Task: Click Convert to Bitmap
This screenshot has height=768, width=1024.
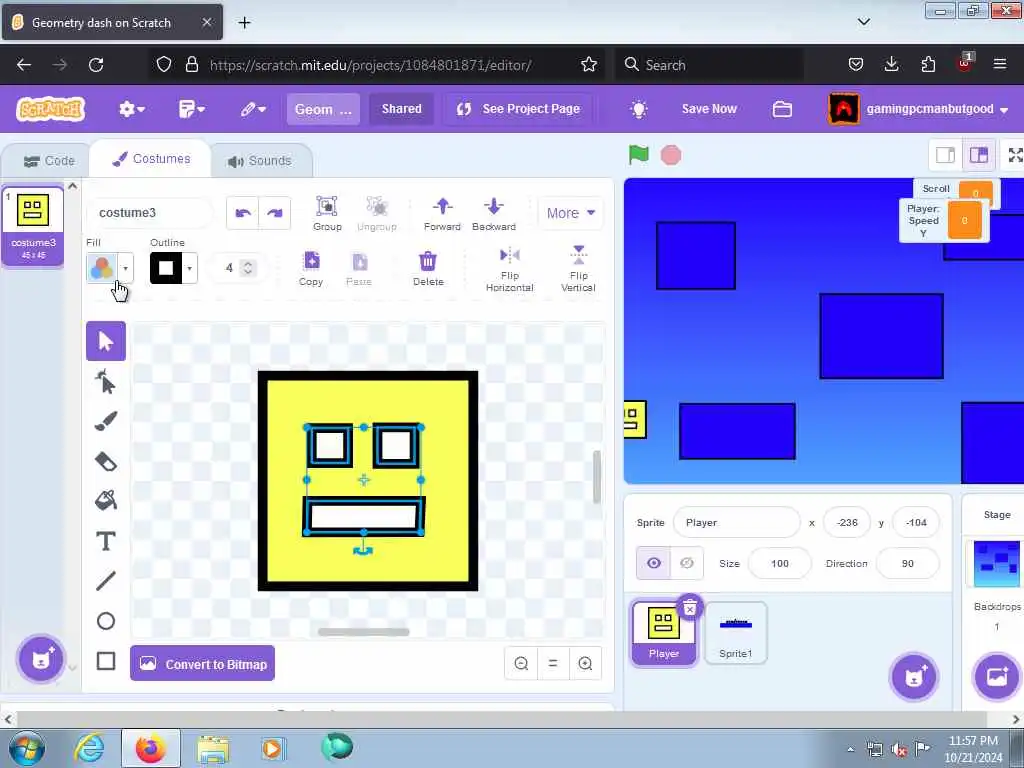Action: tap(202, 664)
